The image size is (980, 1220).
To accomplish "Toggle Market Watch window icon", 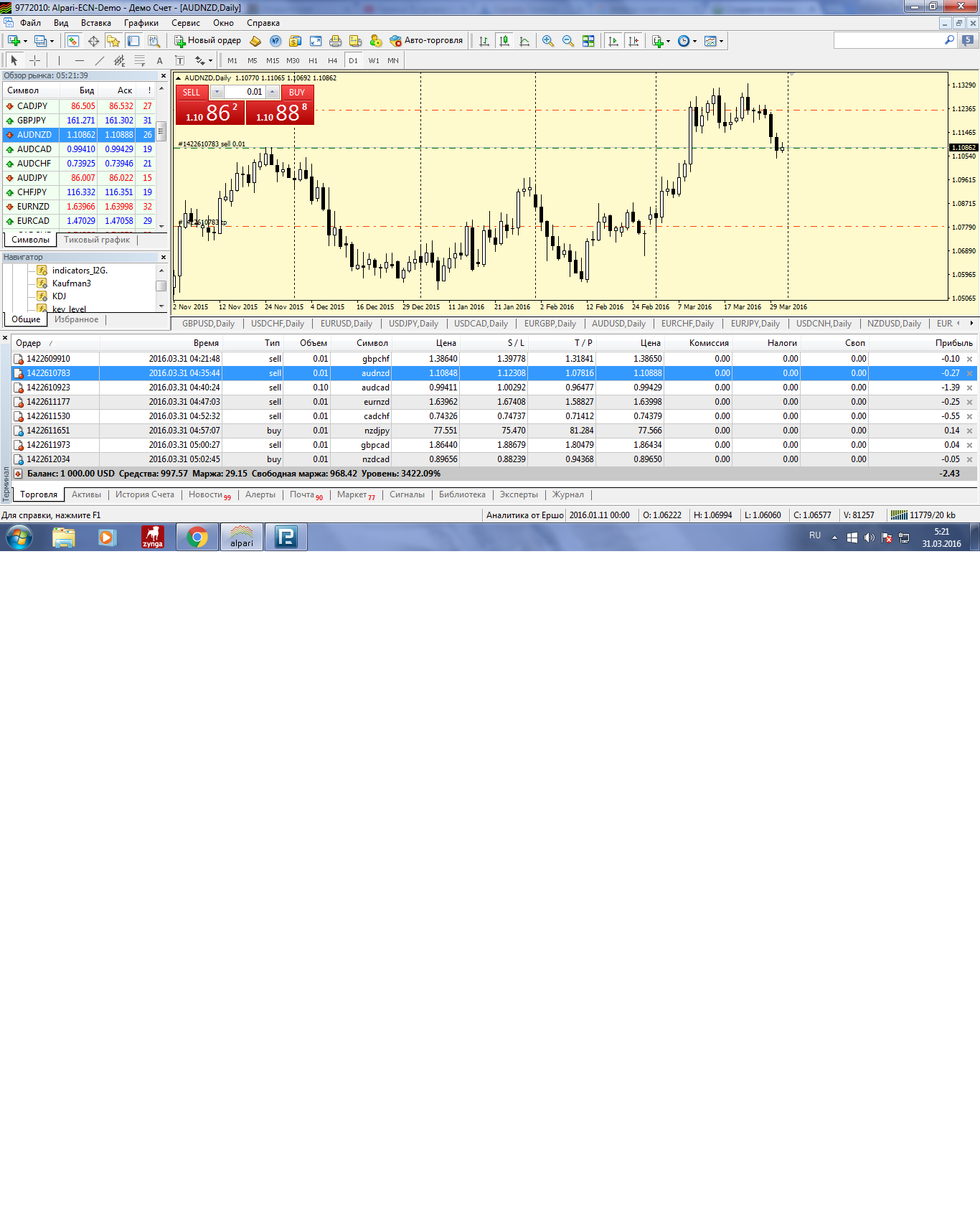I will [73, 41].
